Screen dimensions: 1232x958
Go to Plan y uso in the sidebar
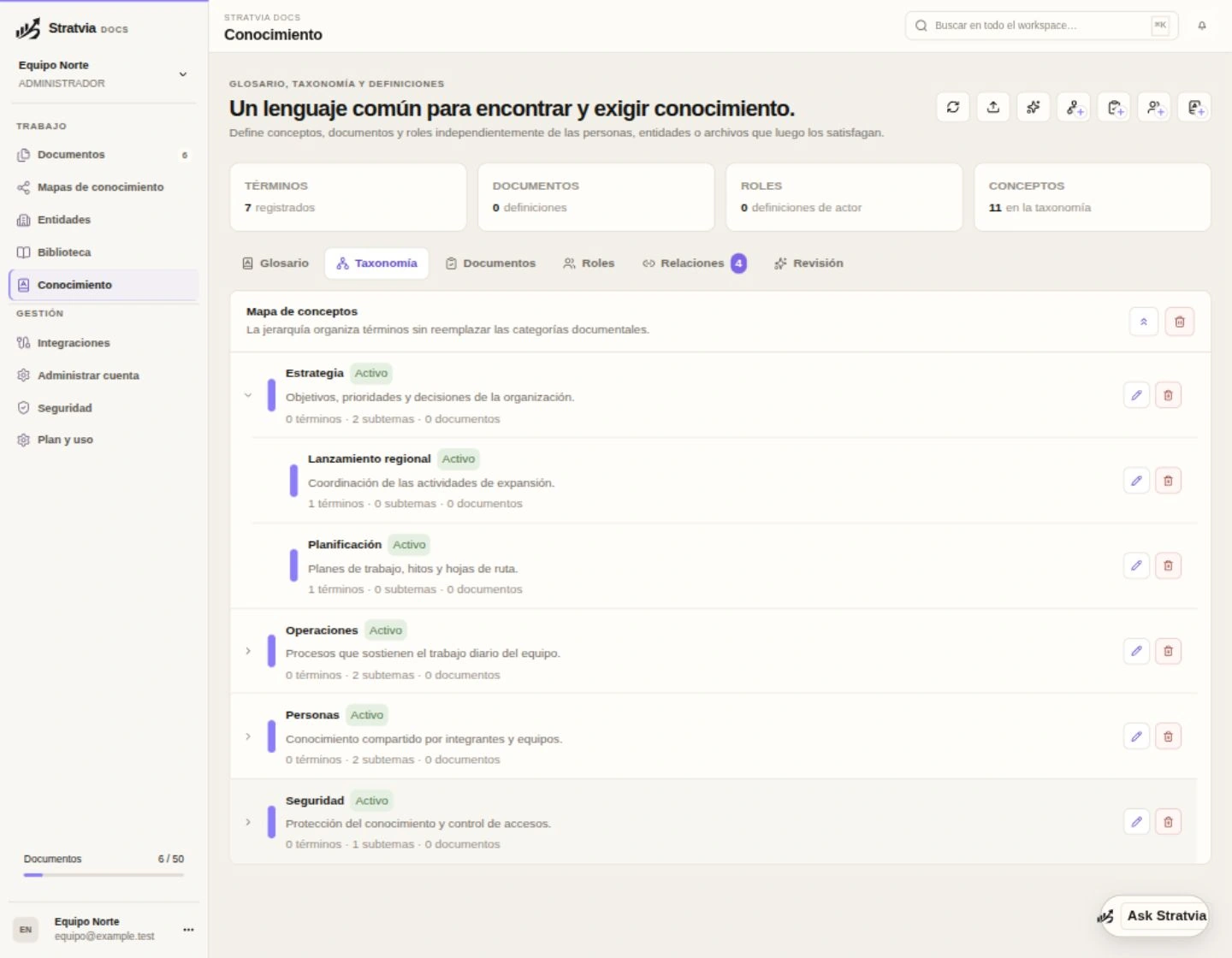104,440
